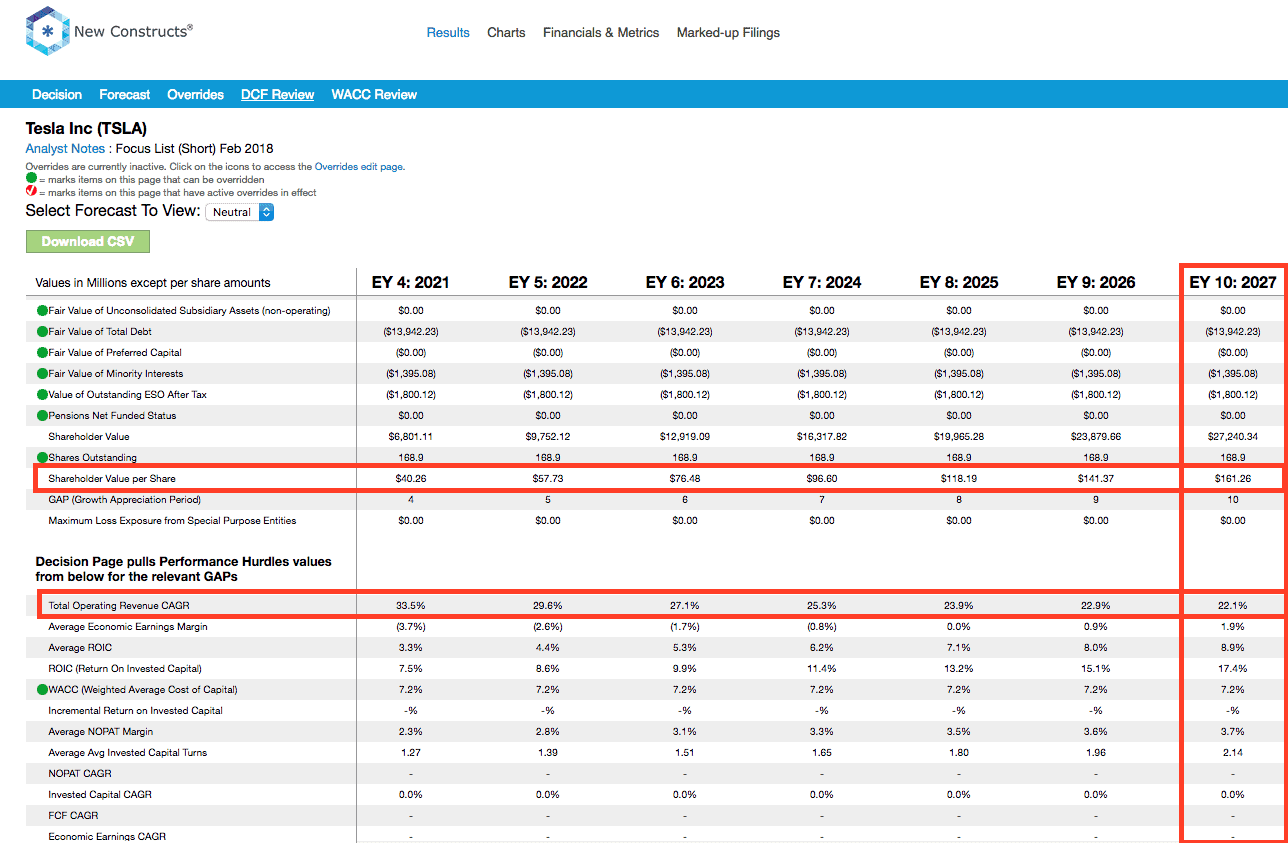This screenshot has width=1288, height=843.
Task: Open the Select Forecast dropdown showing Neutral
Action: pyautogui.click(x=239, y=212)
